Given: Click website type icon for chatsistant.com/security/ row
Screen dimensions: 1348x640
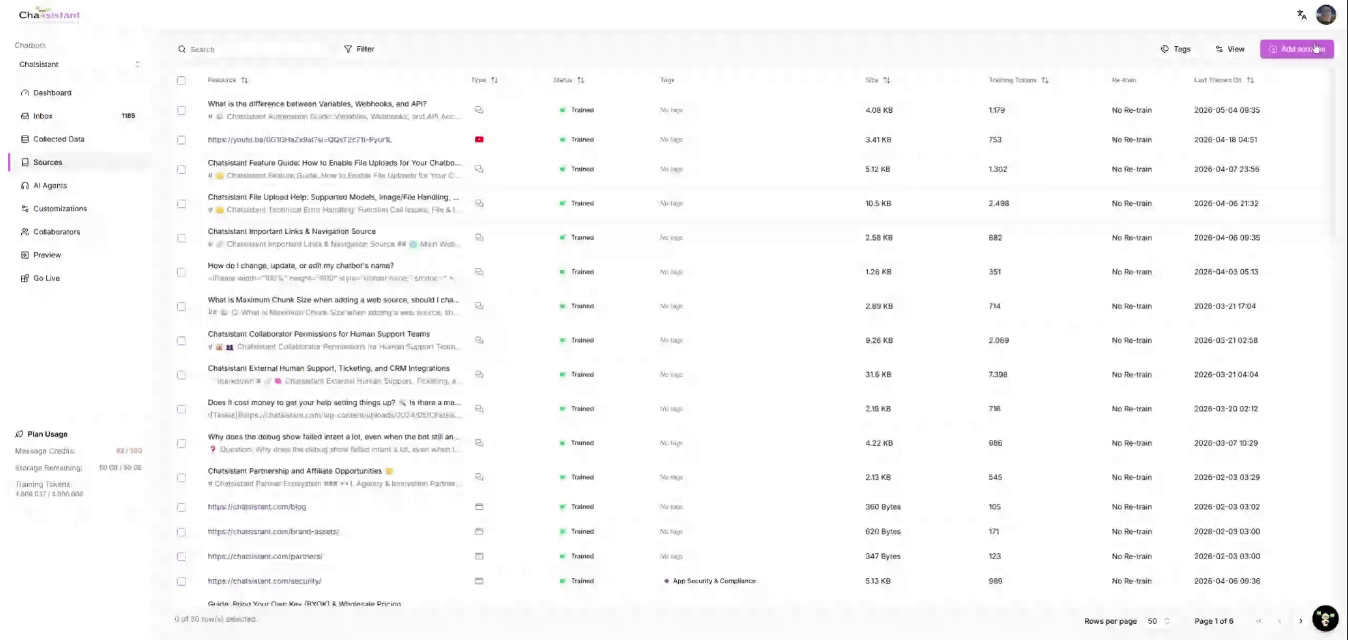Looking at the screenshot, I should (479, 581).
